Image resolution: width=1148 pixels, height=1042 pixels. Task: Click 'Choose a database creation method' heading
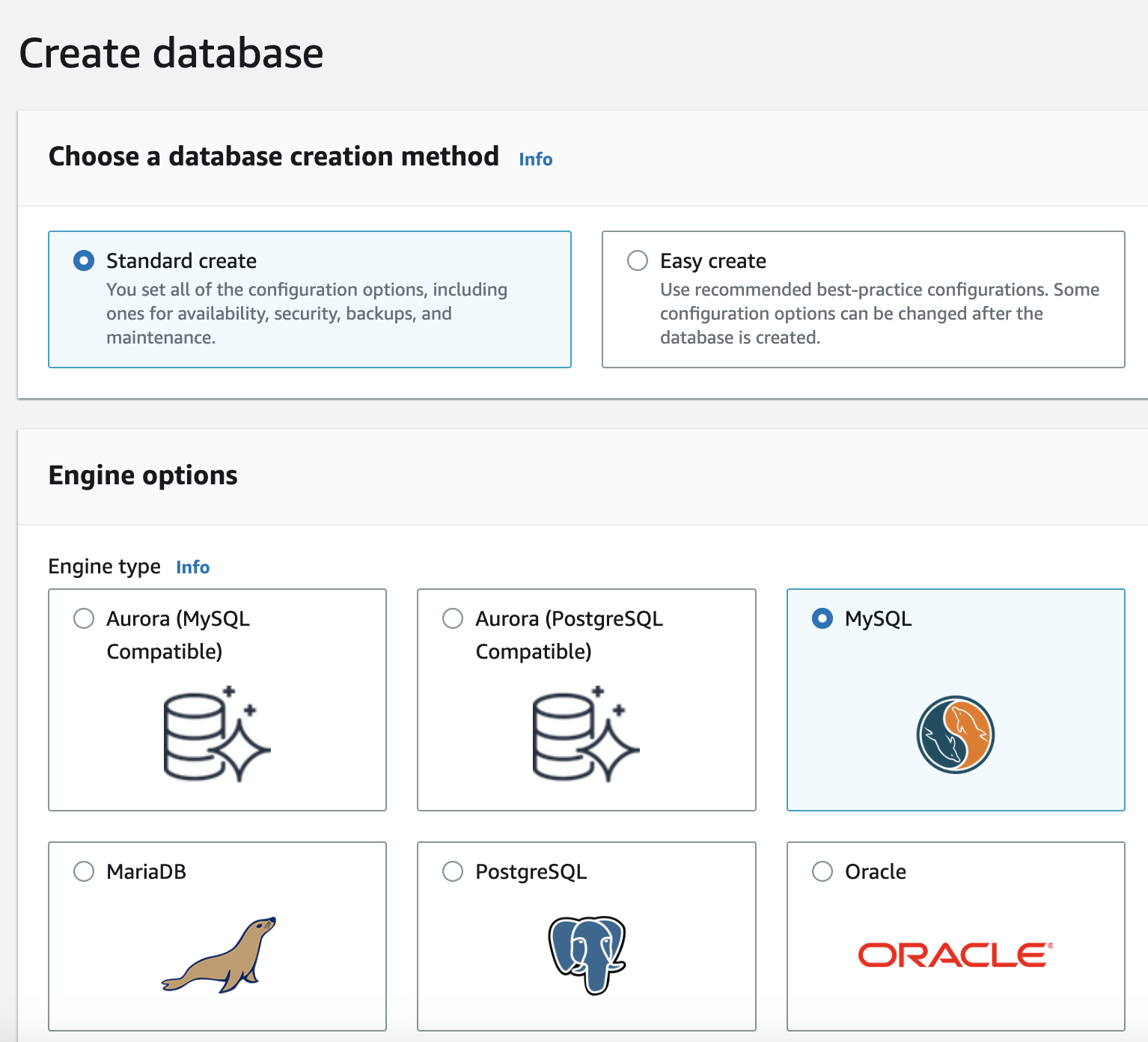click(274, 156)
